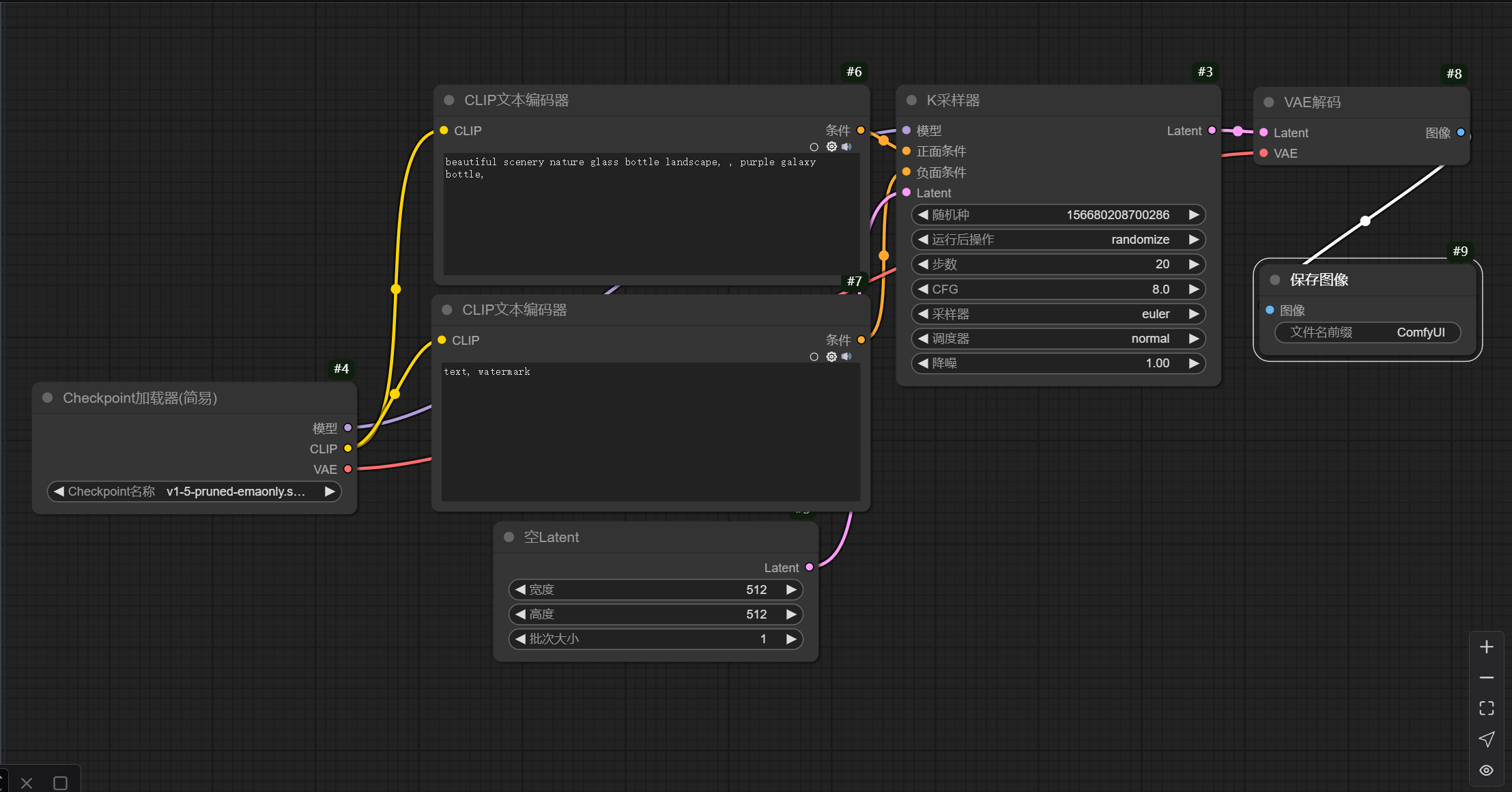Click the canvas zoom in plus icon
The image size is (1512, 792).
click(1486, 647)
